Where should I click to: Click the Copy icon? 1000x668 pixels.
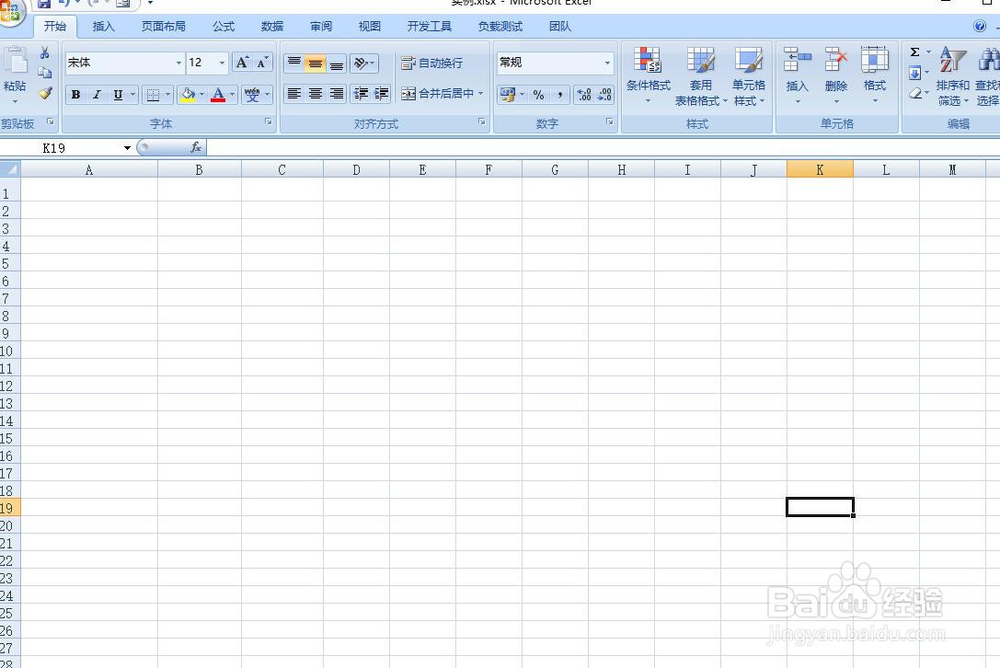tap(45, 73)
